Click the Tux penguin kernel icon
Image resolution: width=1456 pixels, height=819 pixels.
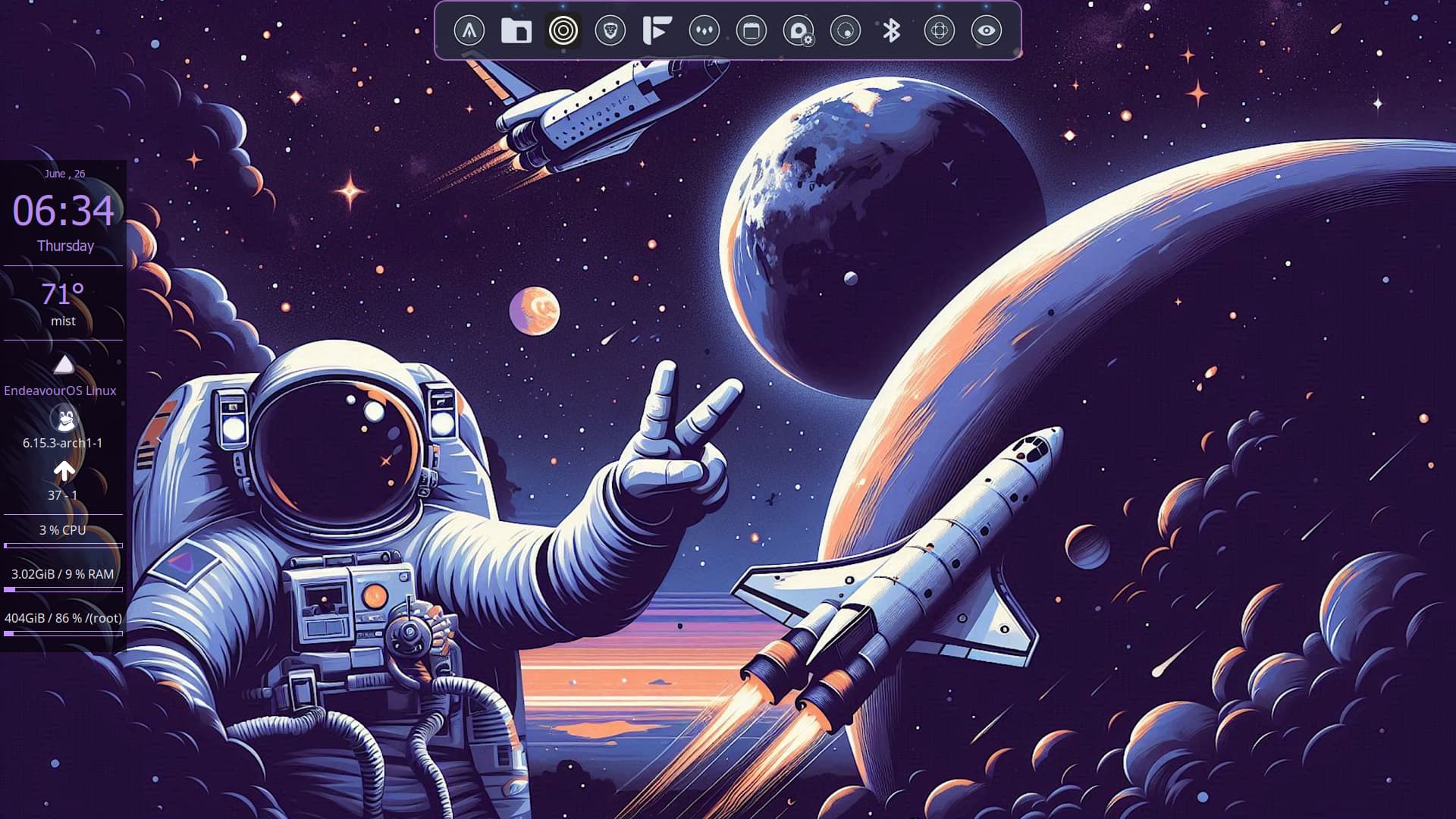(x=65, y=419)
